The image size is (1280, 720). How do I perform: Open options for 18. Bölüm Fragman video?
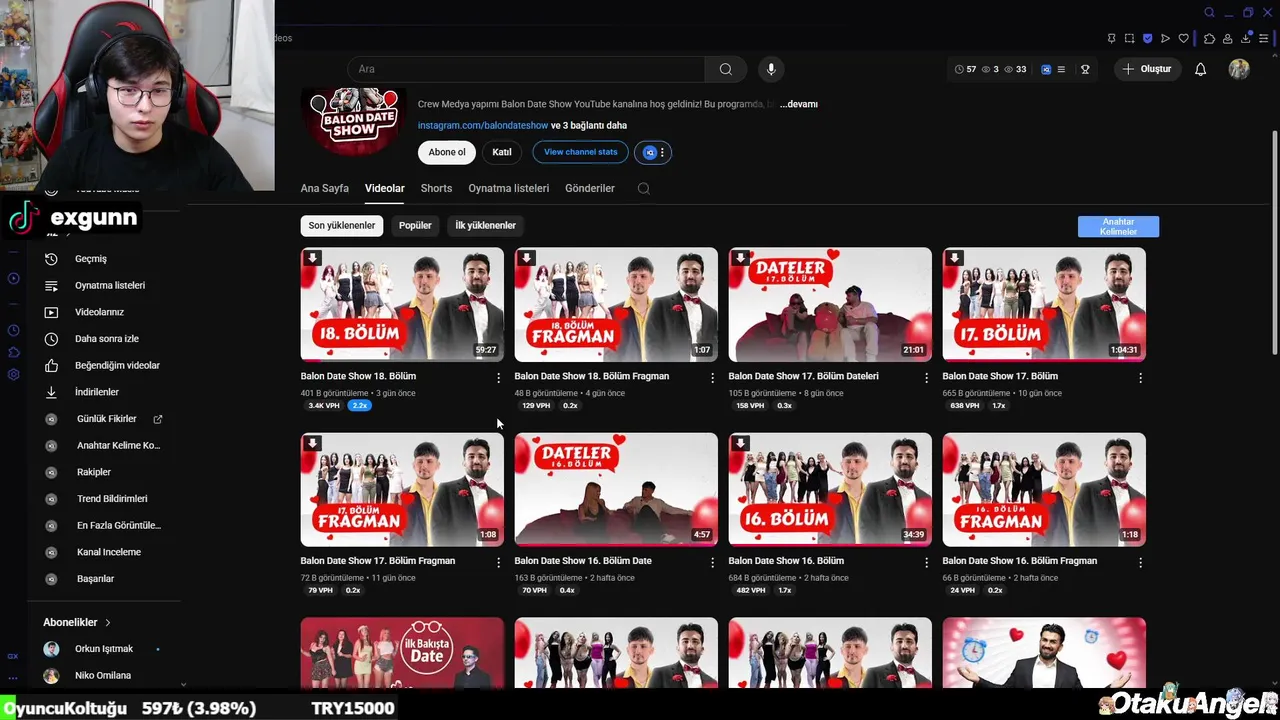coord(712,378)
